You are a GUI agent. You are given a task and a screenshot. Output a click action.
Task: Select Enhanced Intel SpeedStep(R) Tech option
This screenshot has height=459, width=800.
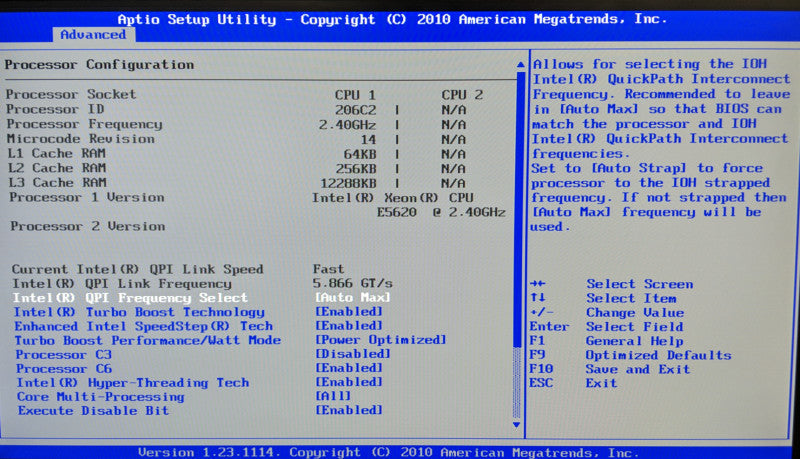click(143, 326)
